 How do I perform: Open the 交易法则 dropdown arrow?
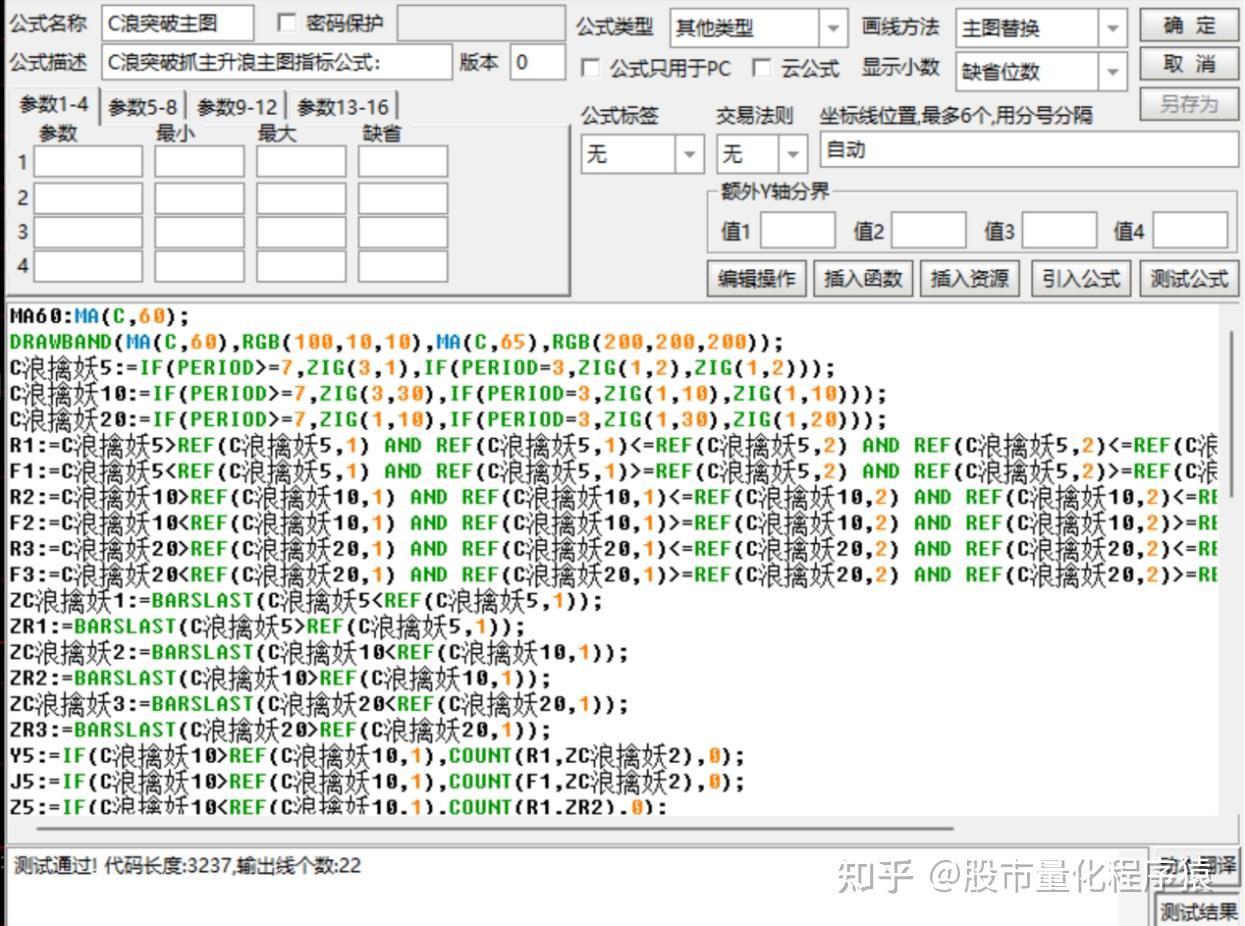[793, 155]
